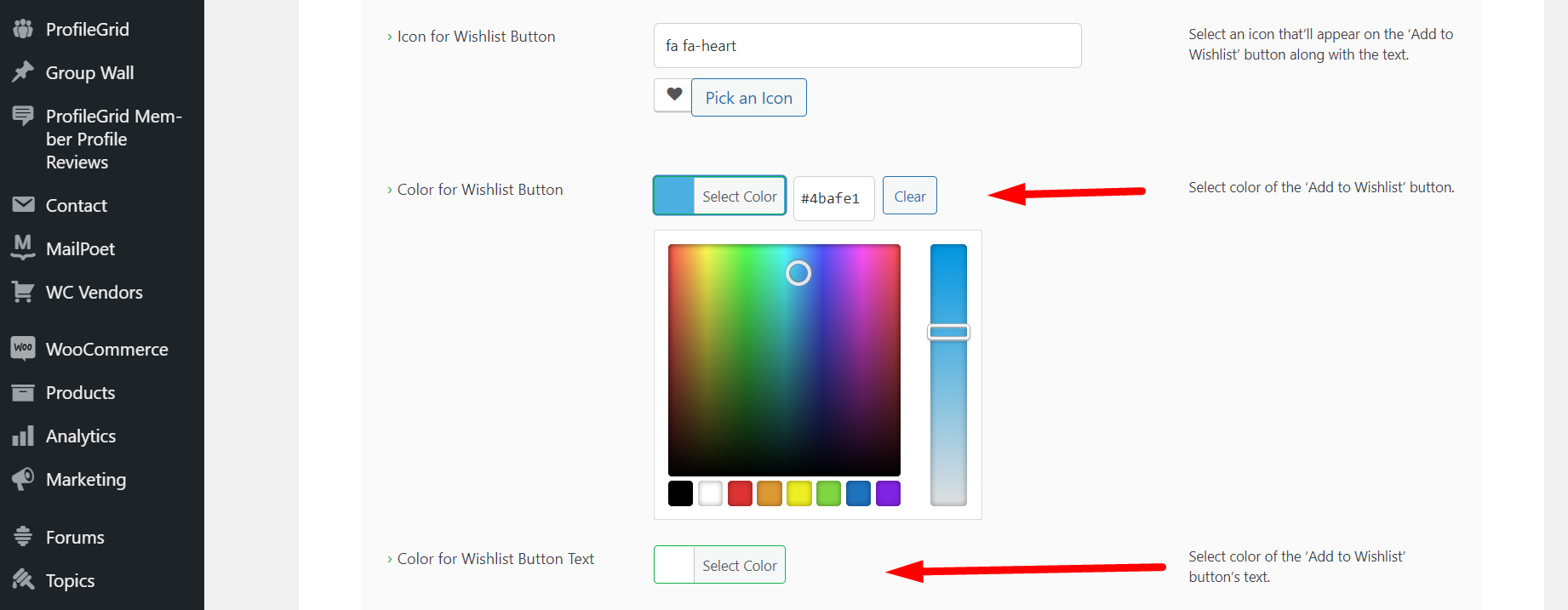
Task: Clear the wishlist button color
Action: point(909,195)
